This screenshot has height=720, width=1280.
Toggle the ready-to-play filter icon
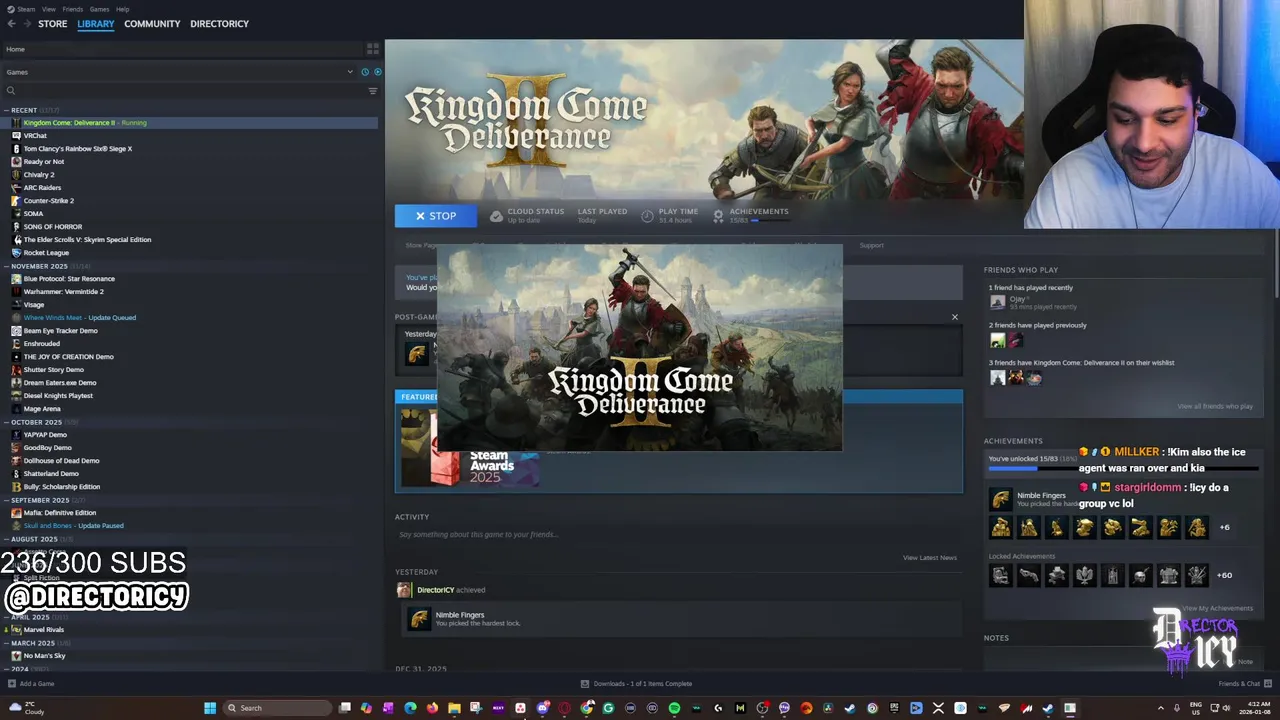pos(377,72)
